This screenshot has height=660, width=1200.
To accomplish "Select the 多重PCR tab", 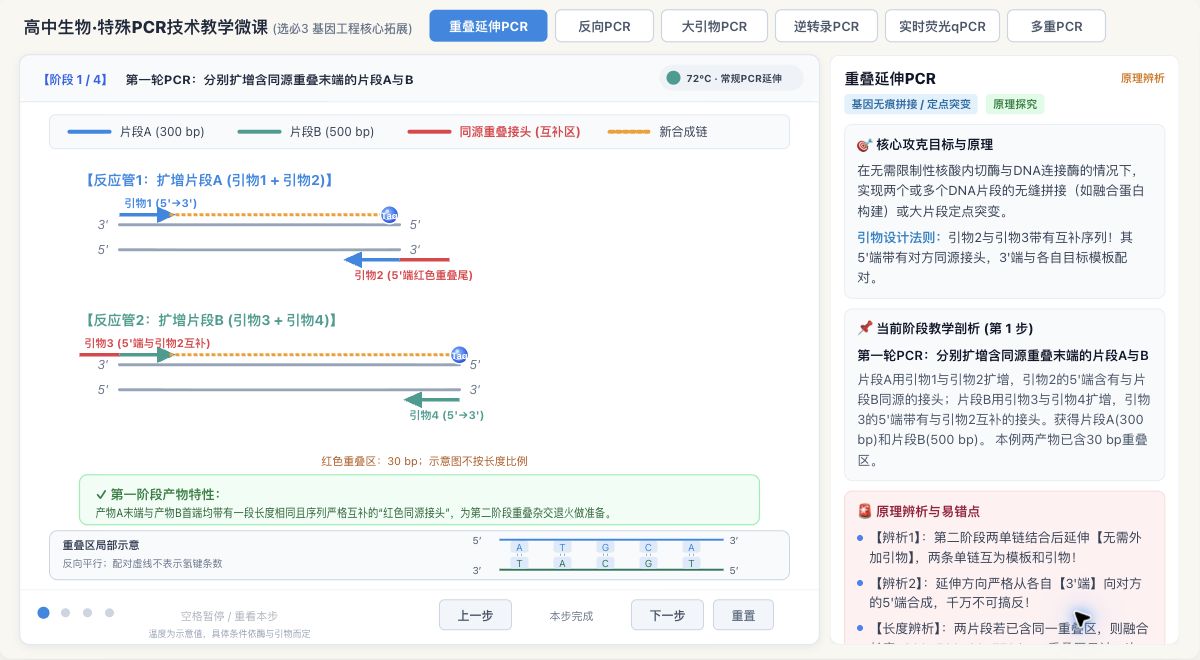I will (1057, 26).
